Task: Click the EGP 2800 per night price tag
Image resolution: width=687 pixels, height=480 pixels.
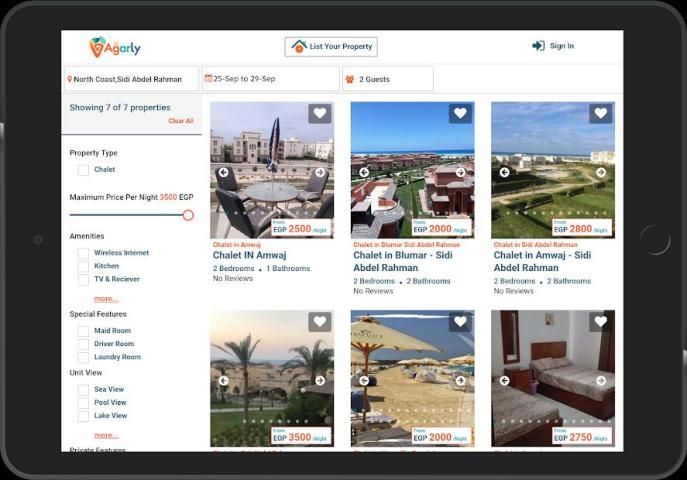Action: [581, 228]
